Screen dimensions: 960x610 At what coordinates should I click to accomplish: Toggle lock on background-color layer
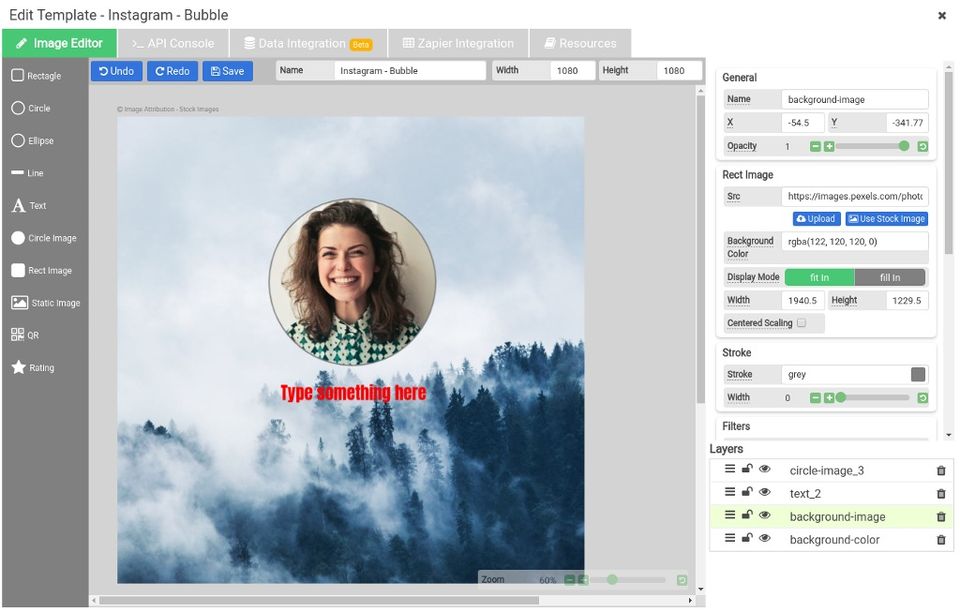(x=747, y=538)
